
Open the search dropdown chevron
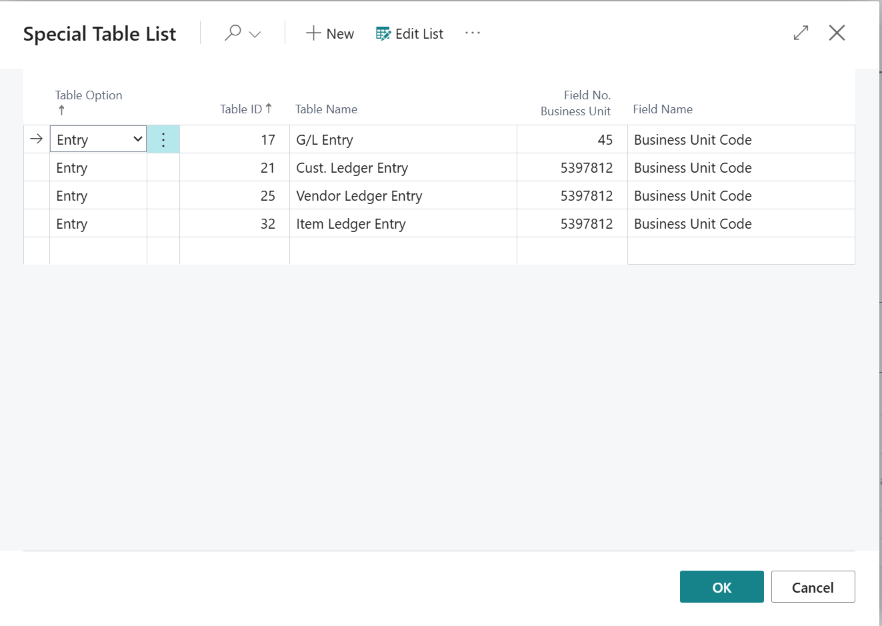[255, 34]
